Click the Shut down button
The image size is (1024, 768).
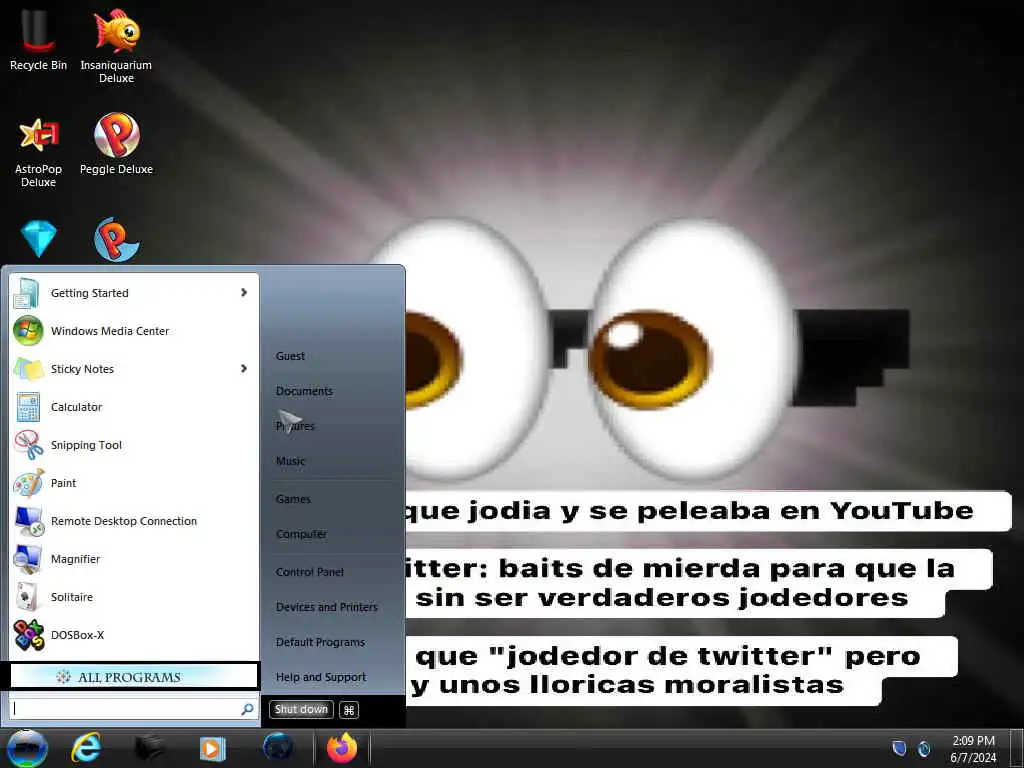point(301,709)
